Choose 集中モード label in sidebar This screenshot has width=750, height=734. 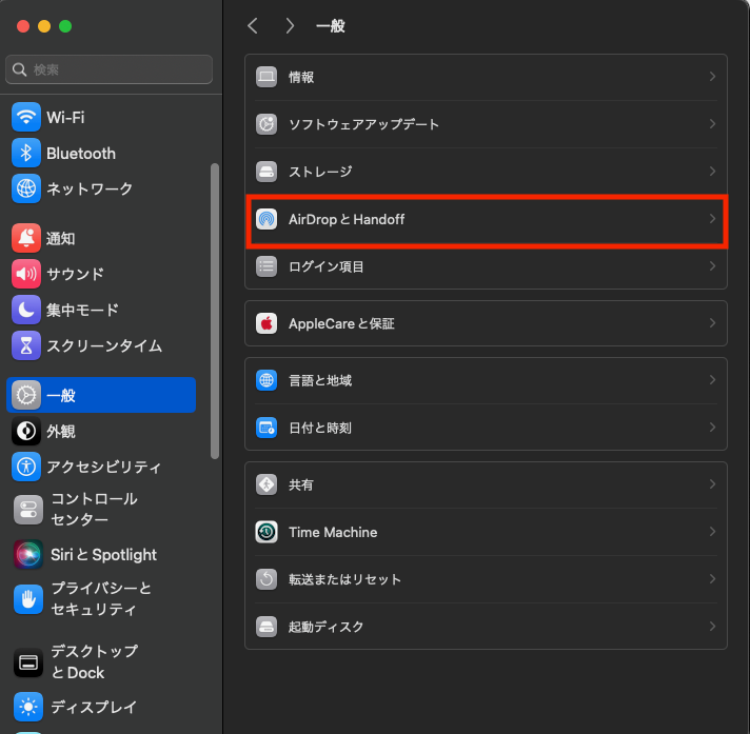(82, 310)
